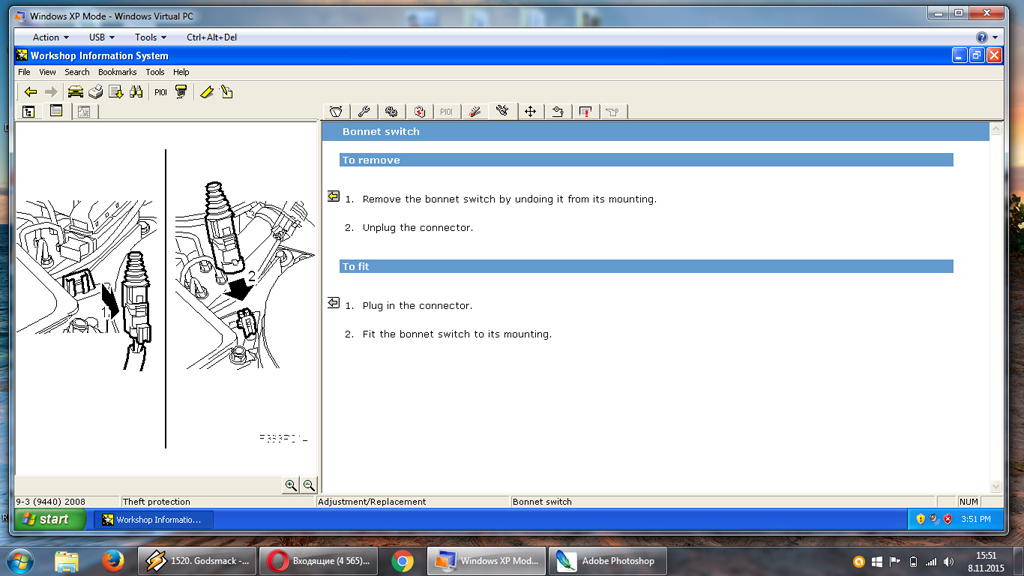Open the Action dropdown in Virtual PC
Image resolution: width=1024 pixels, height=576 pixels.
(x=50, y=37)
